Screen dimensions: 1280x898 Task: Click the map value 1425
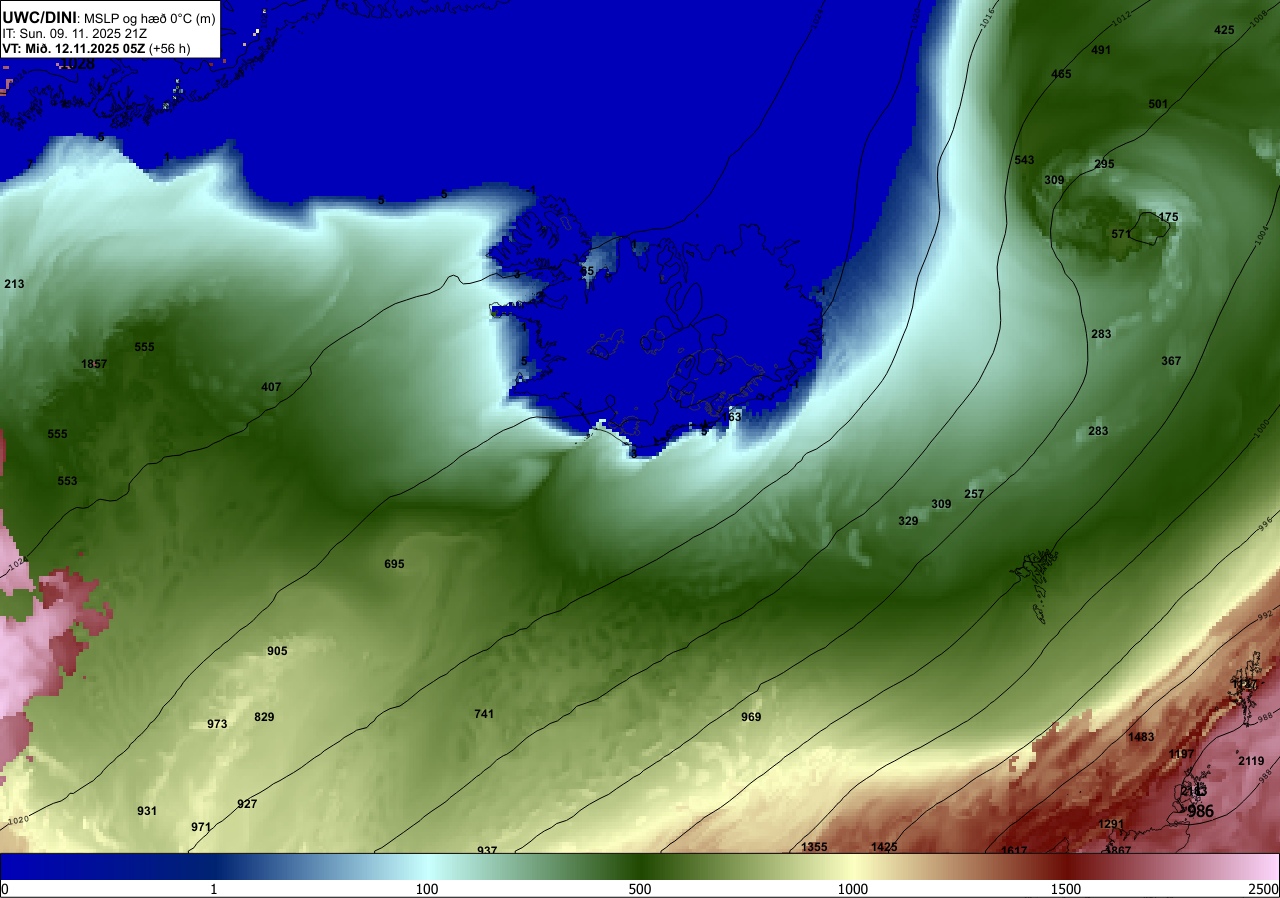click(x=884, y=847)
